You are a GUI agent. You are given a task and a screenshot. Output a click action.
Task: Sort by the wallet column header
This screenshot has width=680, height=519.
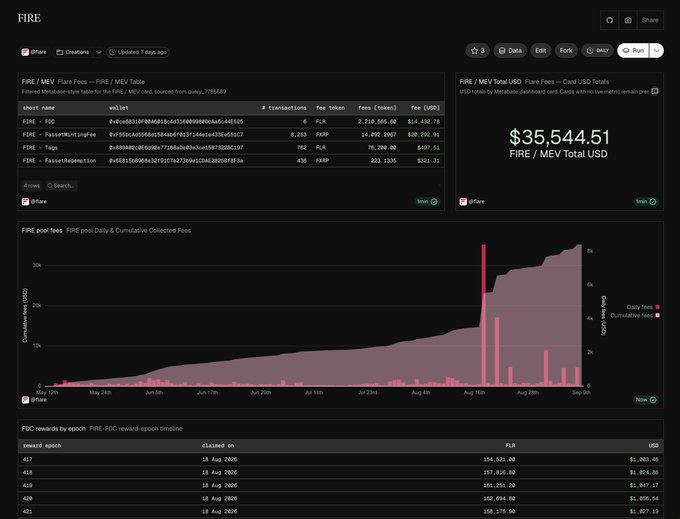pos(118,108)
